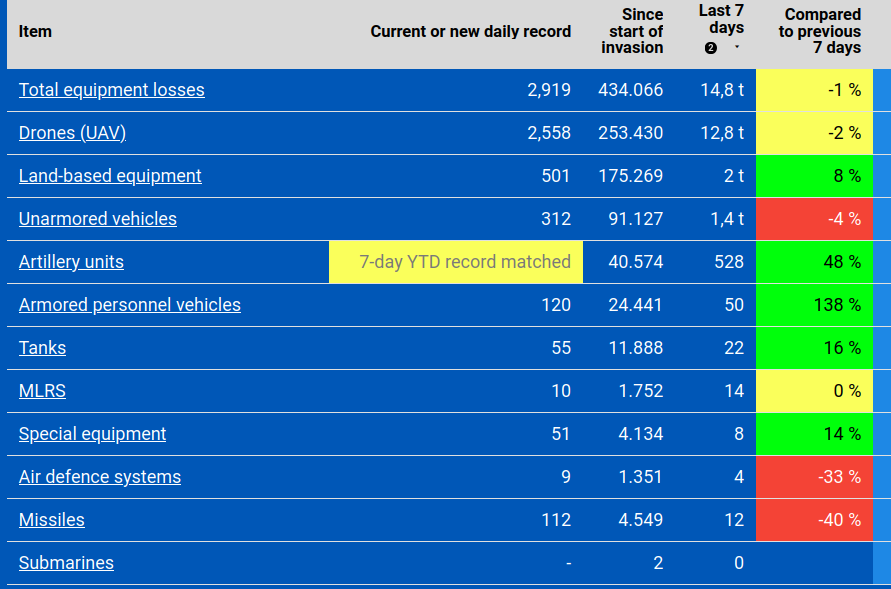The image size is (891, 589).
Task: Click the 12,8 t drones weekly value
Action: pos(722,133)
